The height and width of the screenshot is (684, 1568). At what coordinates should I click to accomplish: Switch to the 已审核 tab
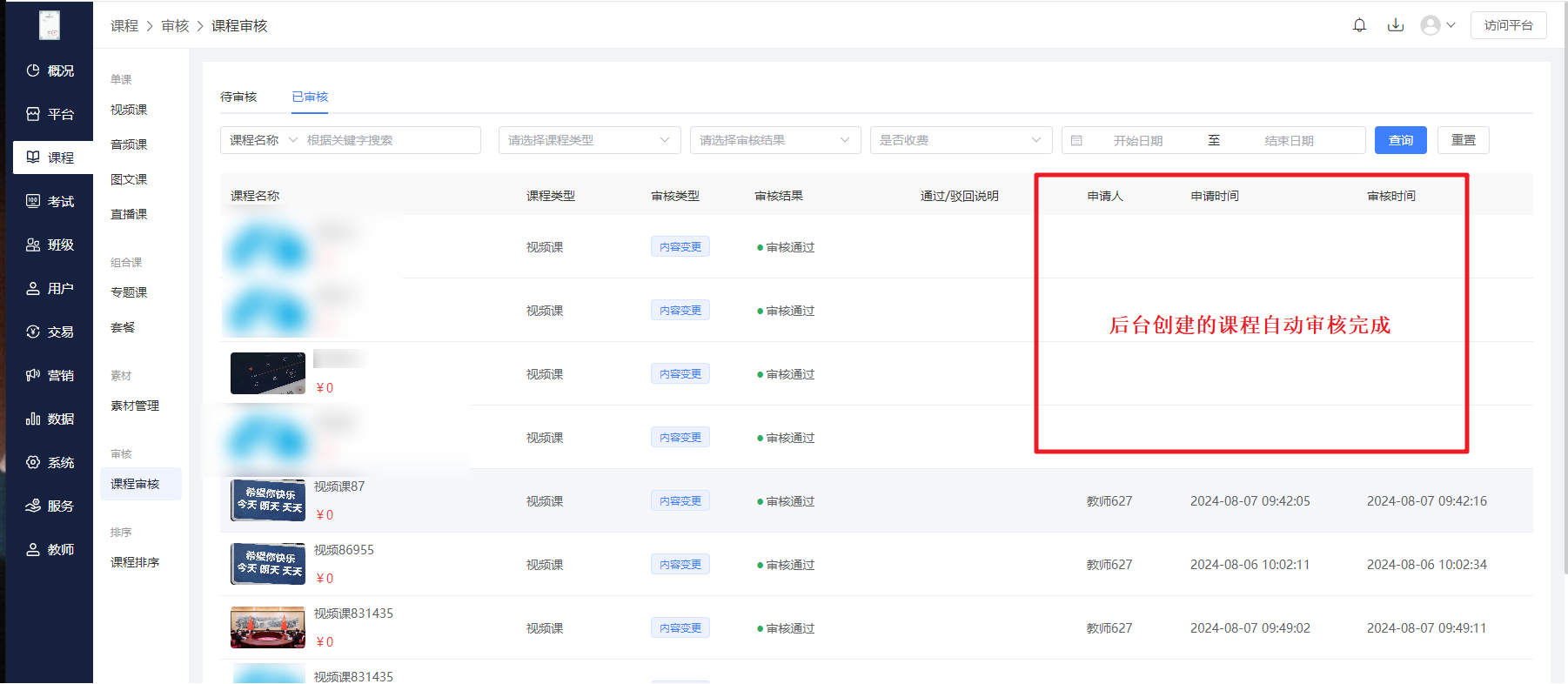pos(310,97)
